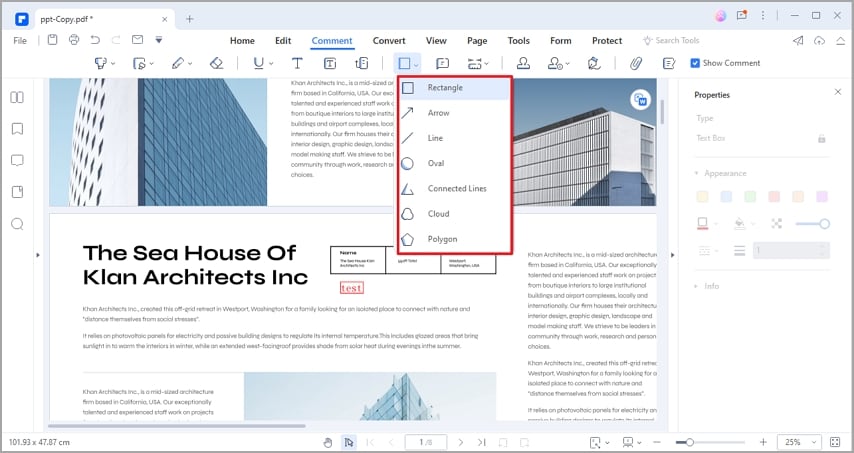Select the Typewriter text tool
Screen dimensions: 854x453
(297, 63)
